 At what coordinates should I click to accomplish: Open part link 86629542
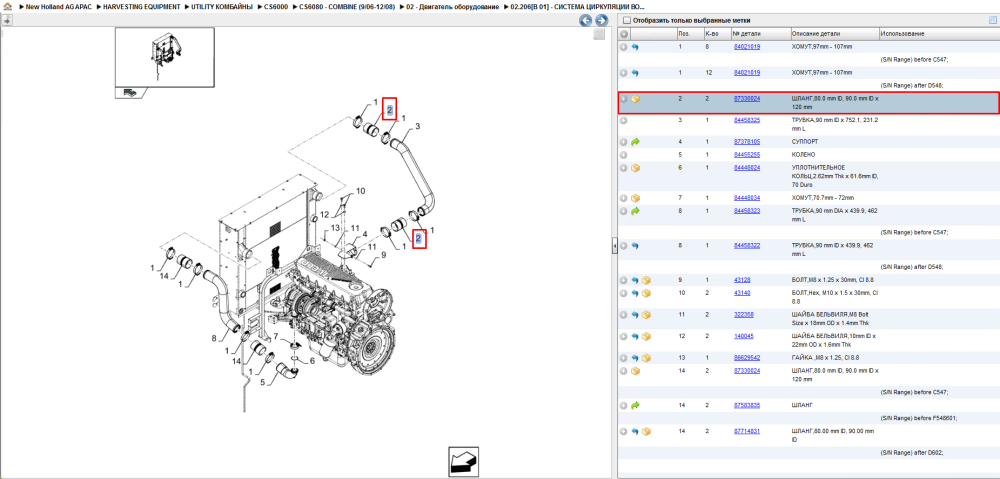[747, 358]
